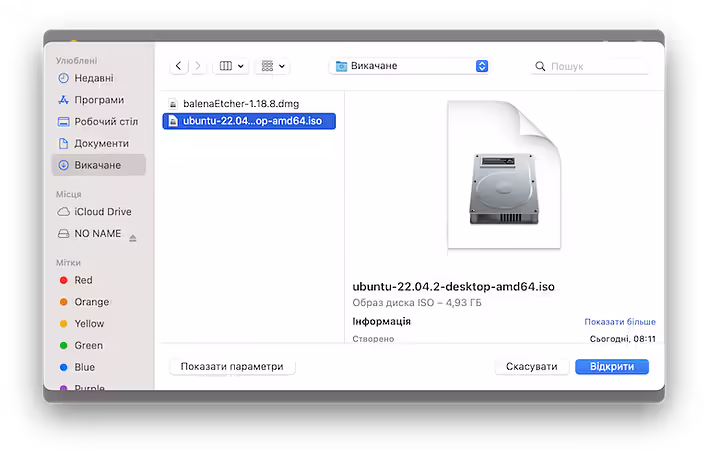
Task: Switch to column view icon
Action: (x=226, y=66)
